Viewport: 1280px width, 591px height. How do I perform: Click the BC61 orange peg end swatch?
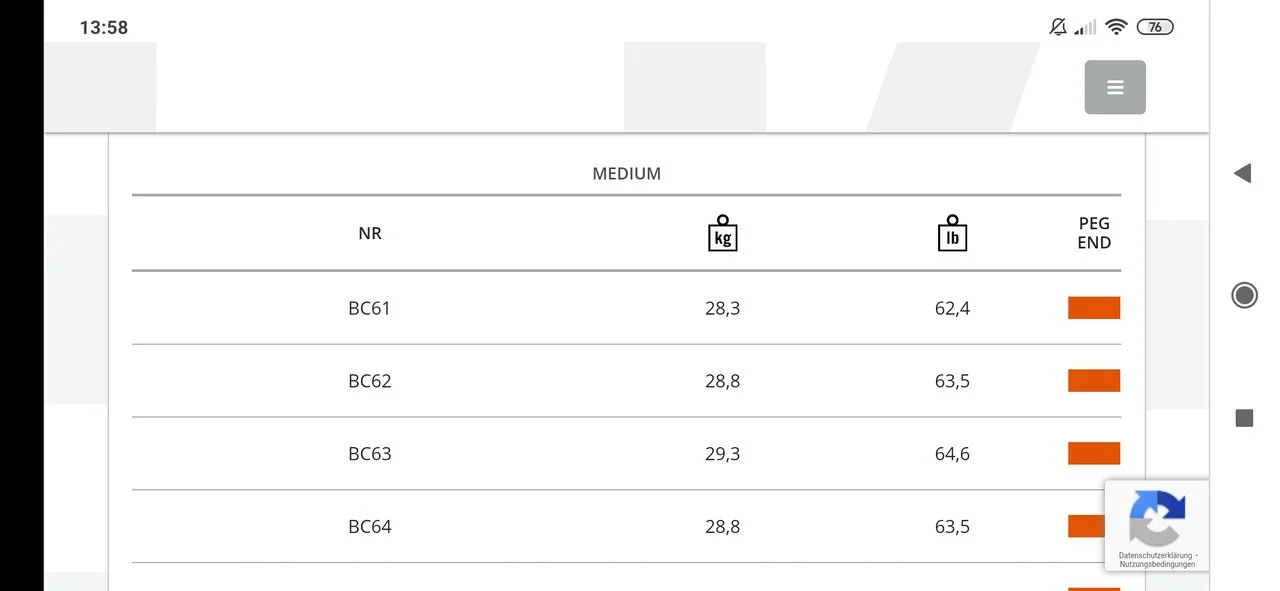click(x=1093, y=308)
